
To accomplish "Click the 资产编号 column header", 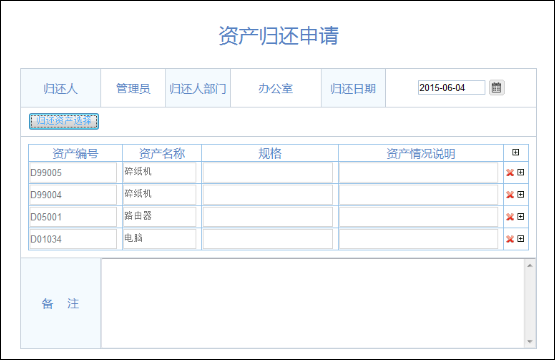I will click(75, 154).
